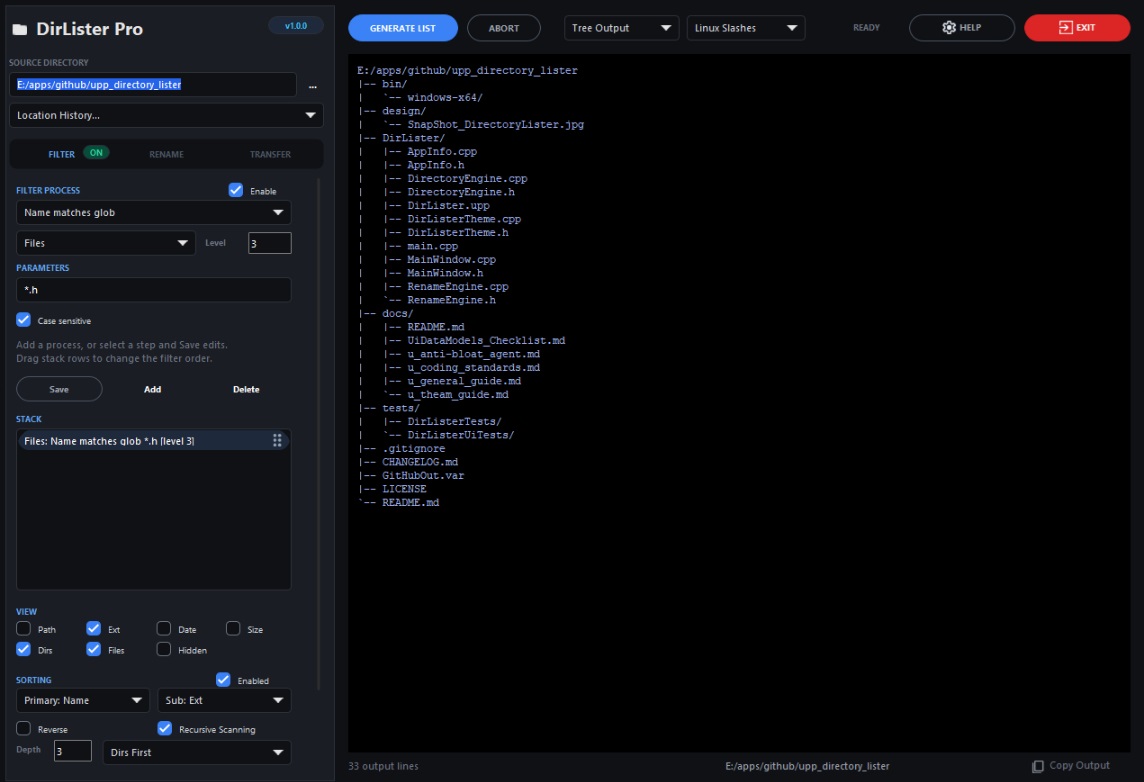Switch to the Transfer tab
The width and height of the screenshot is (1144, 782).
[x=270, y=155]
